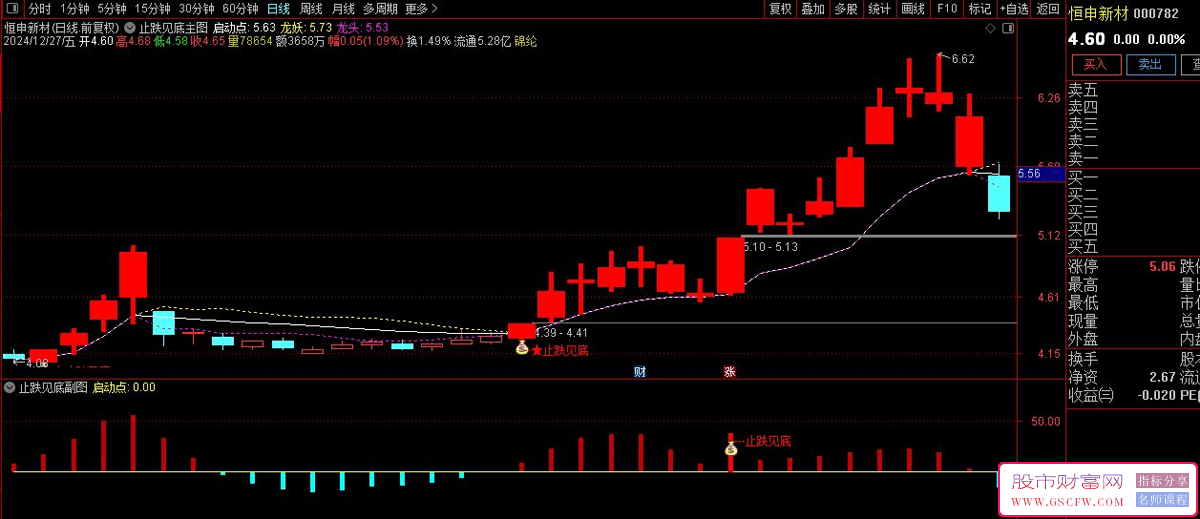Click the 净资 2.67 value
1200x519 pixels.
click(1162, 377)
